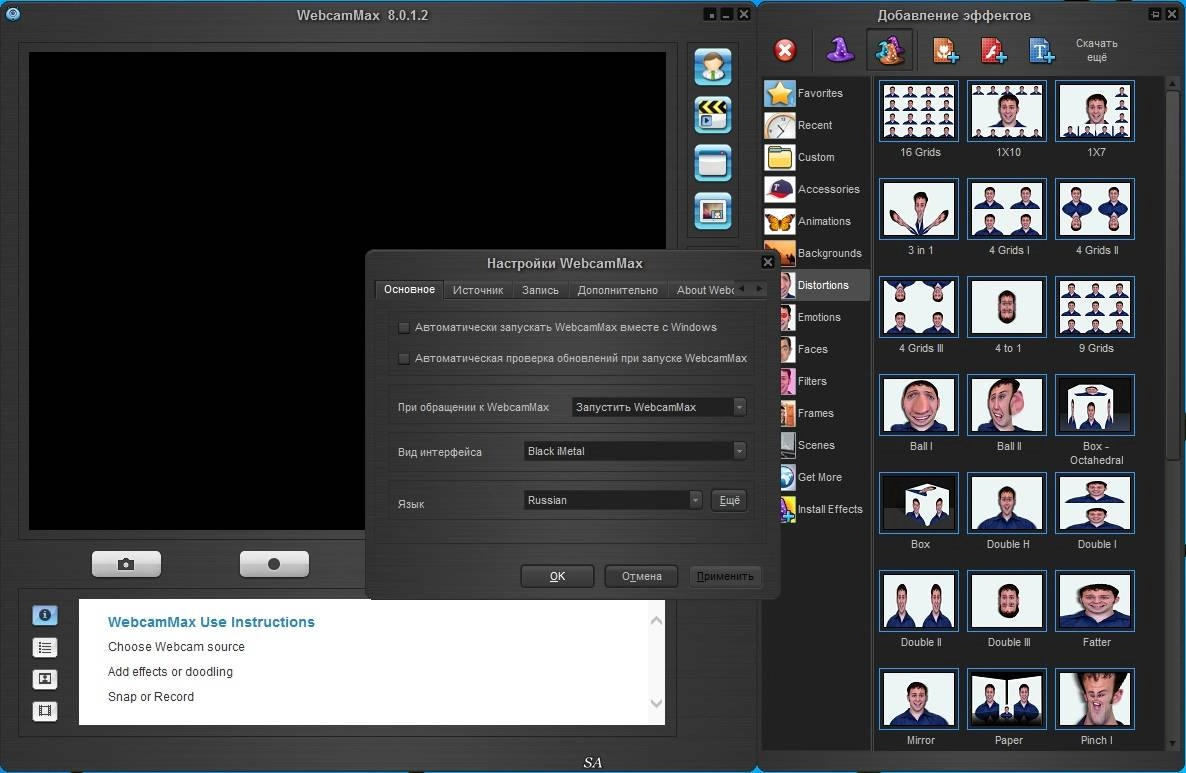Open the video file source icon
Screen dimensions: 1186x773
click(x=713, y=115)
